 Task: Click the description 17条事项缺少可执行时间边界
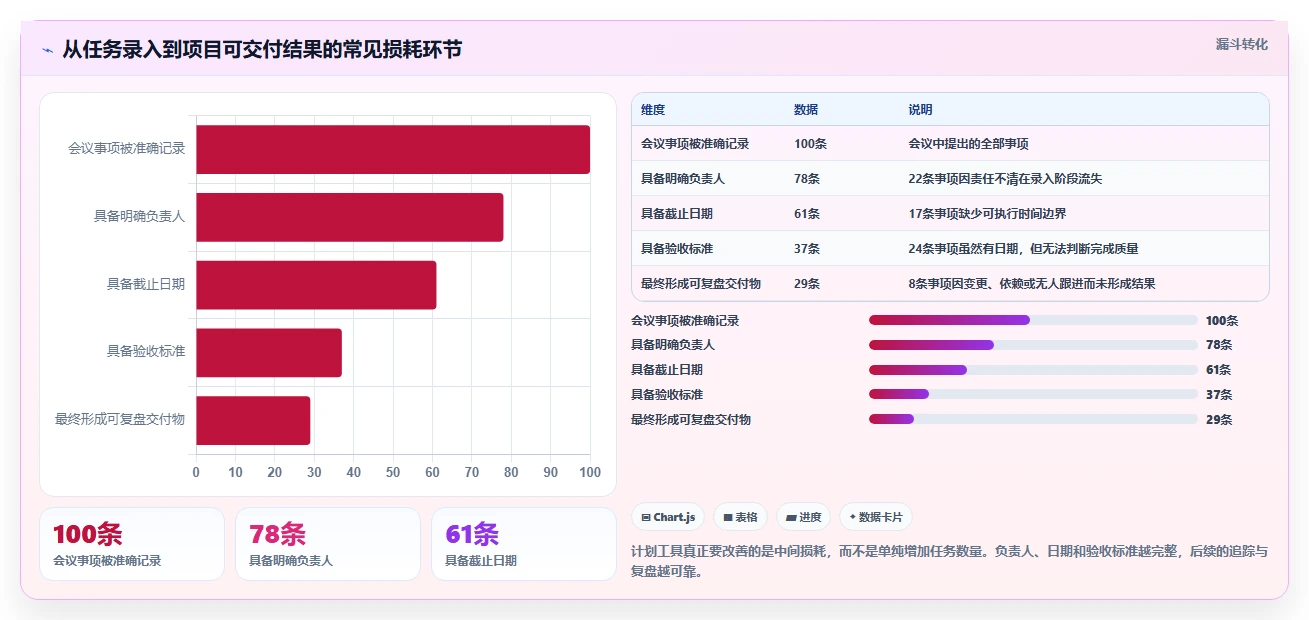pos(988,214)
